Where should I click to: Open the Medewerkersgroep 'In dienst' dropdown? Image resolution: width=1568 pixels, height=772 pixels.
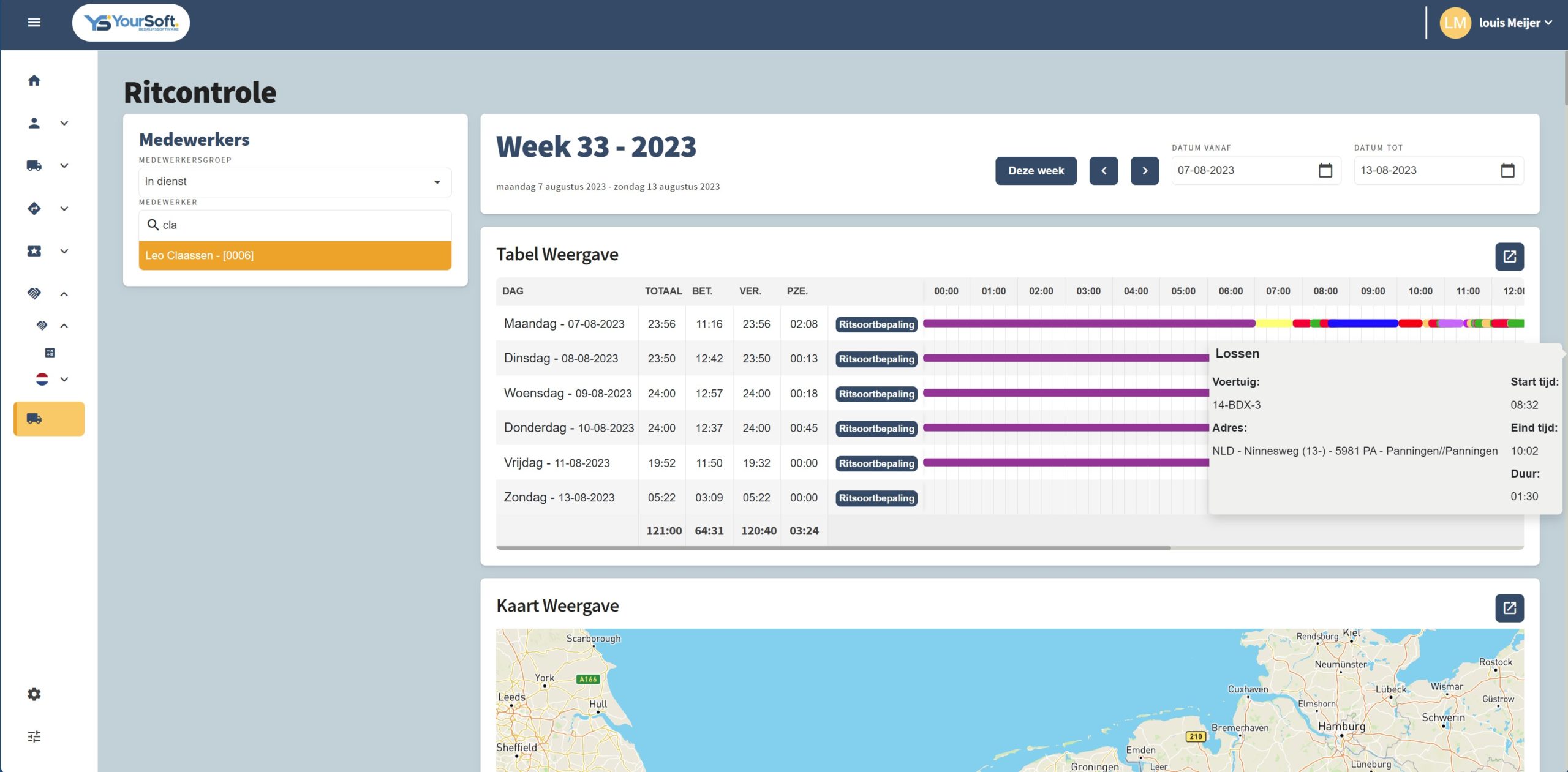[295, 182]
